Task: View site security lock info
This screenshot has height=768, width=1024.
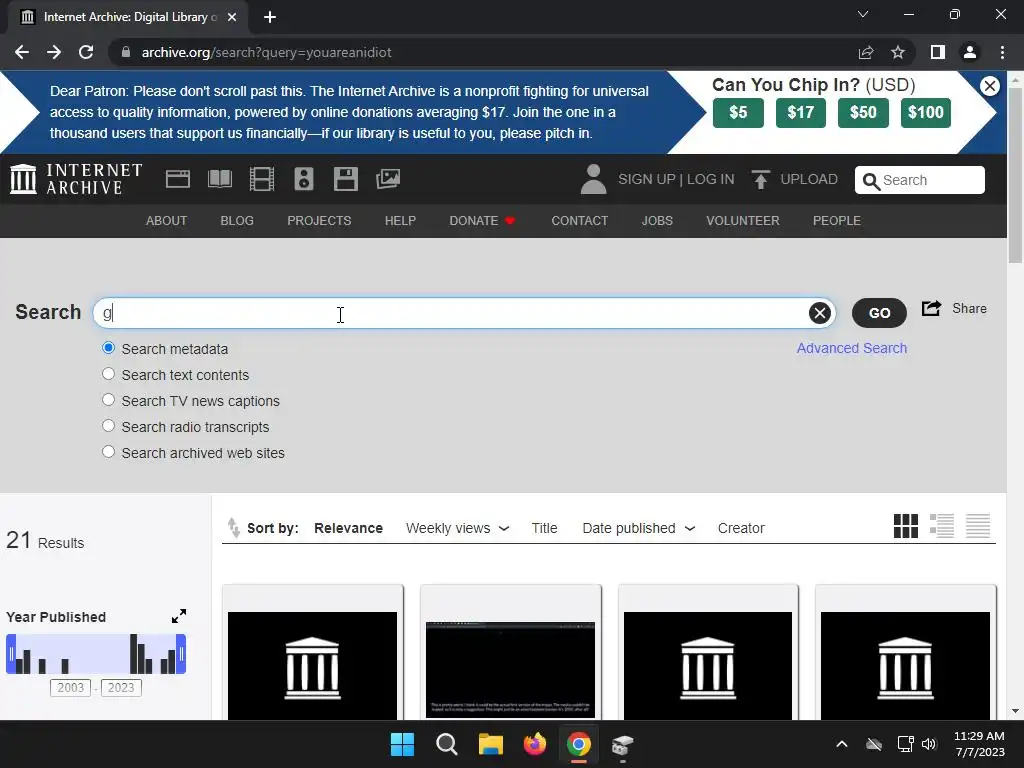Action: (x=126, y=52)
